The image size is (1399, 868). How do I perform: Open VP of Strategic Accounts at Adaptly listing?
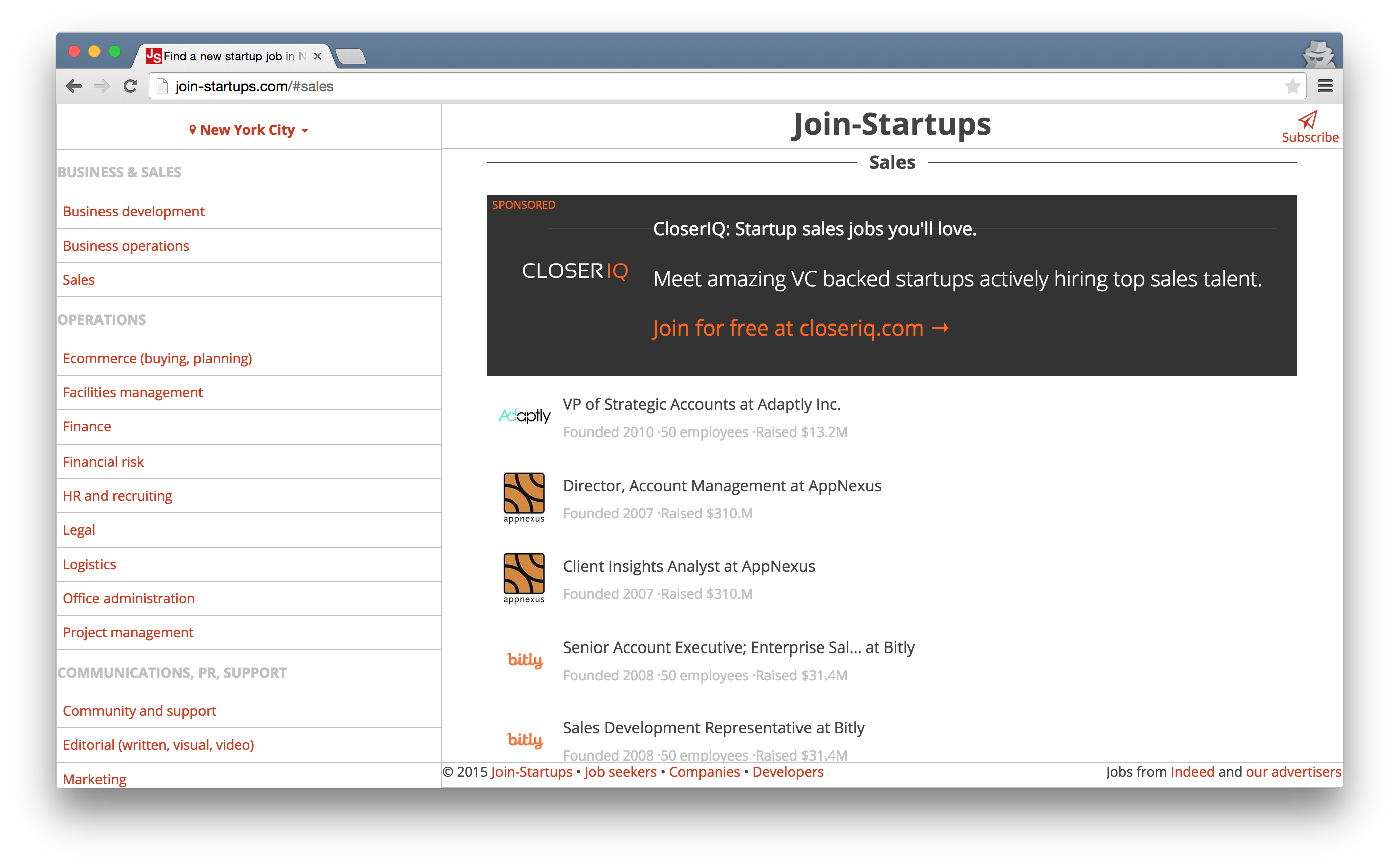[701, 404]
